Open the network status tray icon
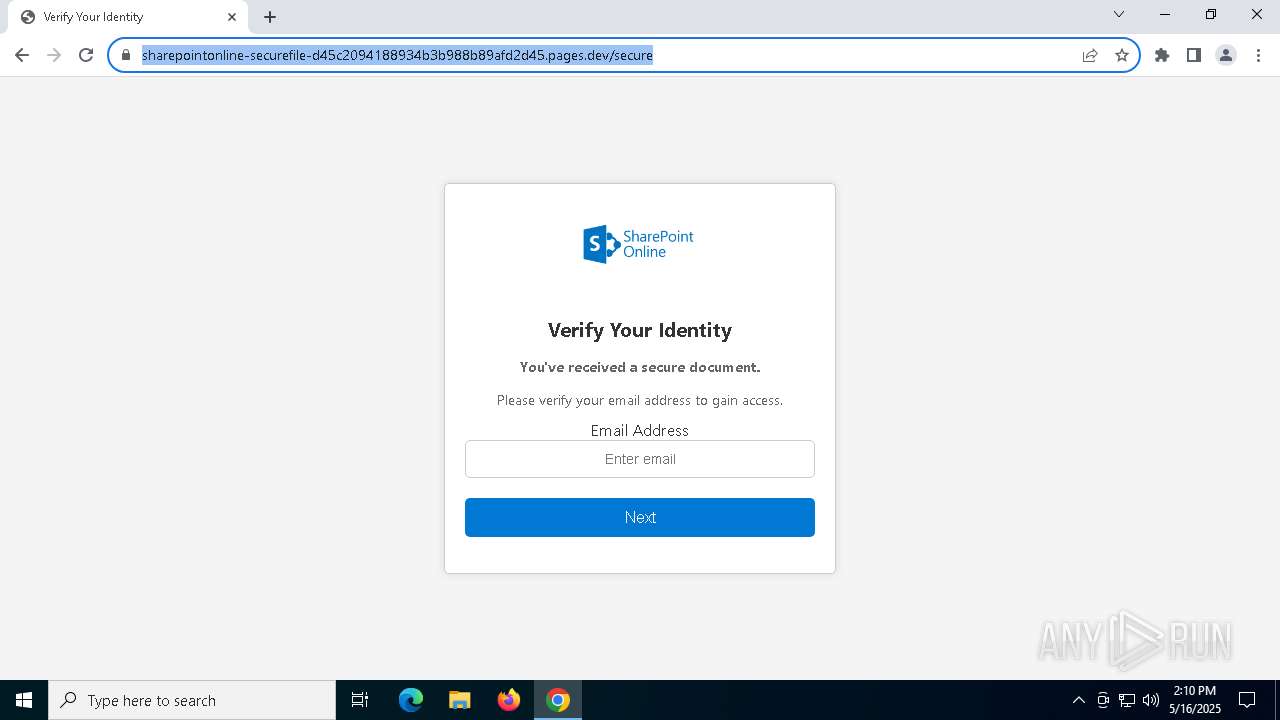The width and height of the screenshot is (1280, 720). (1127, 700)
